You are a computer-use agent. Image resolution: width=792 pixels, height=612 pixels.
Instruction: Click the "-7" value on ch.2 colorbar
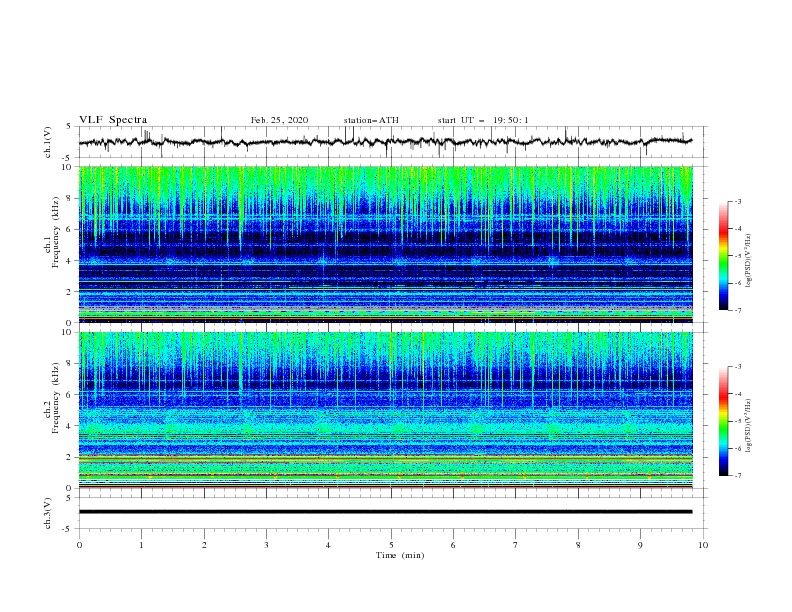[x=738, y=476]
